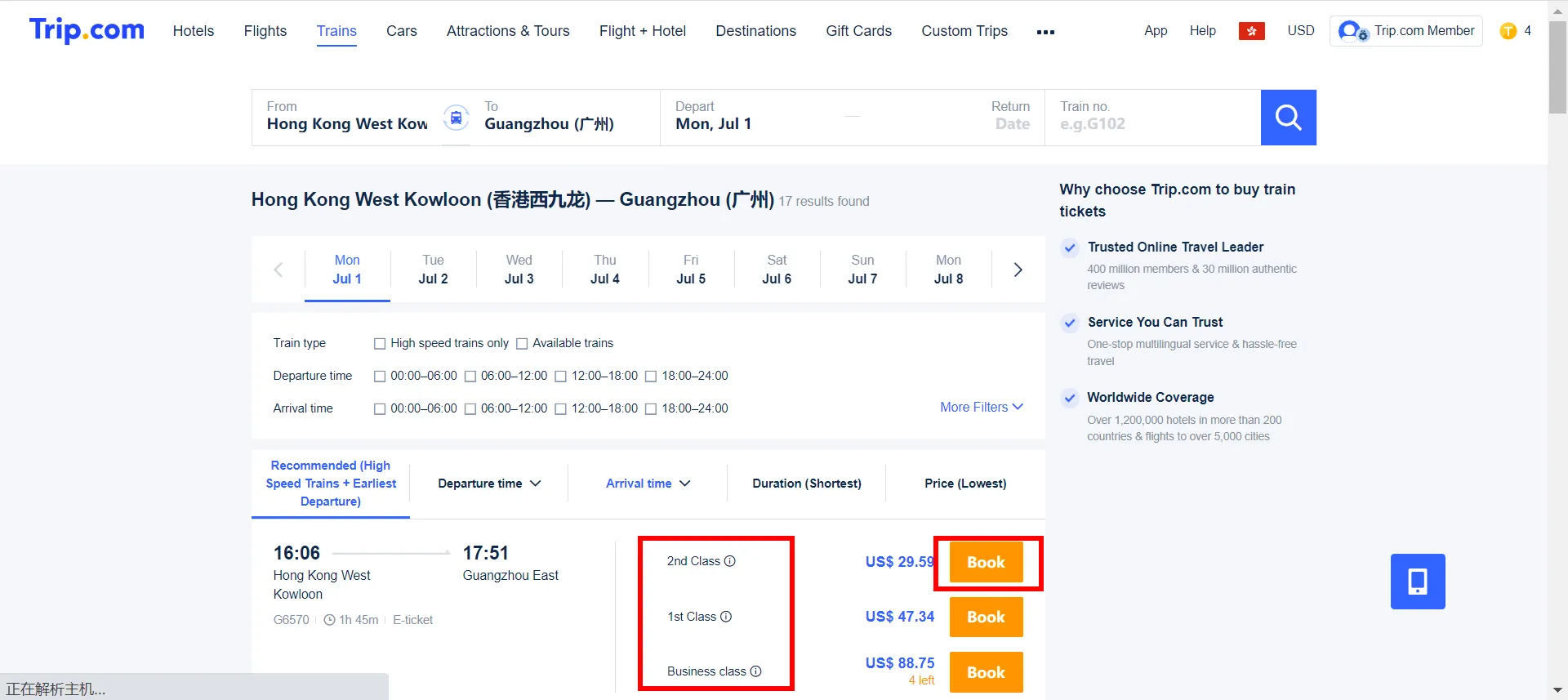Screen dimensions: 1568x700
Task: Open Attractions & Tours tab
Action: (x=508, y=31)
